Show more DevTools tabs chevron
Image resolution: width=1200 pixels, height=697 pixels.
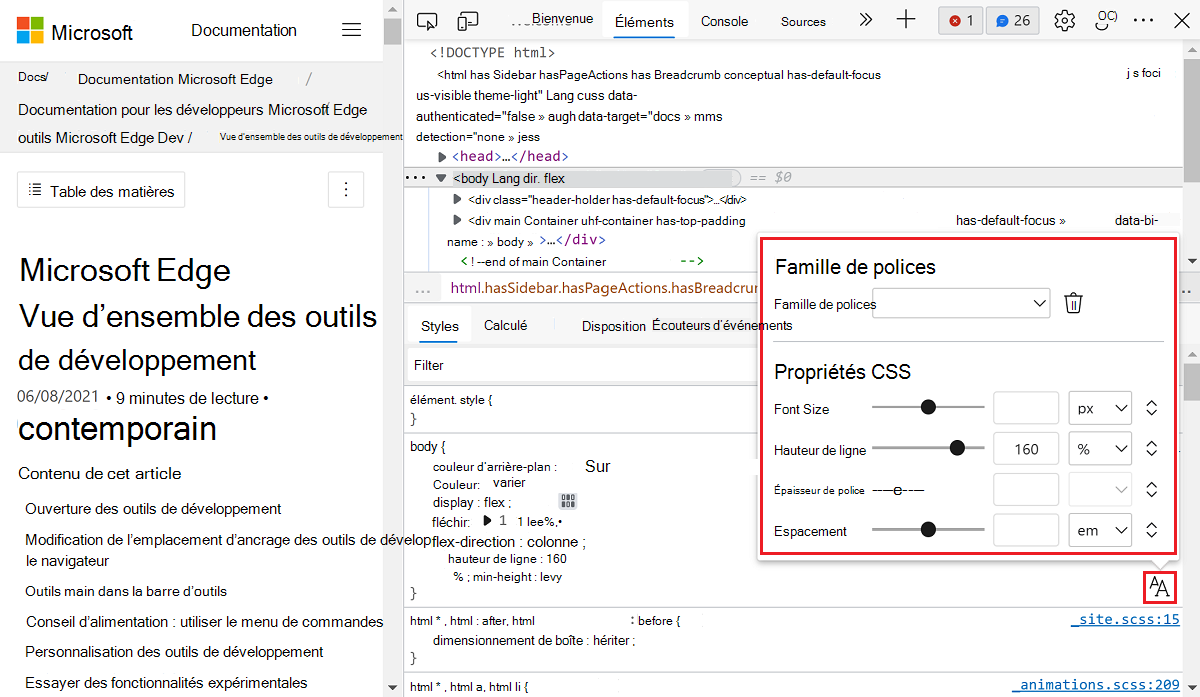click(866, 20)
